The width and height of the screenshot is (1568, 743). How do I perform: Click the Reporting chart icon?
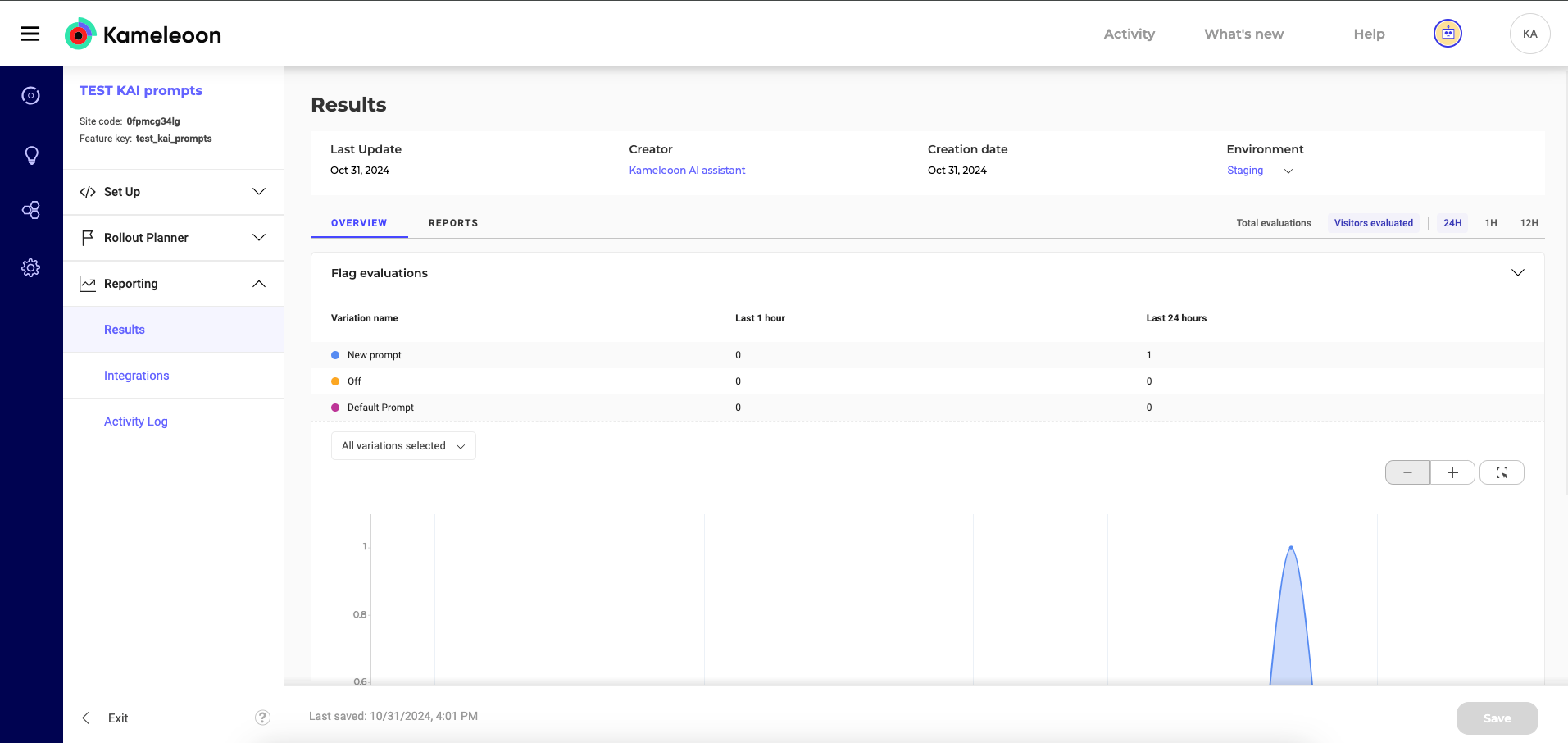[x=88, y=284]
